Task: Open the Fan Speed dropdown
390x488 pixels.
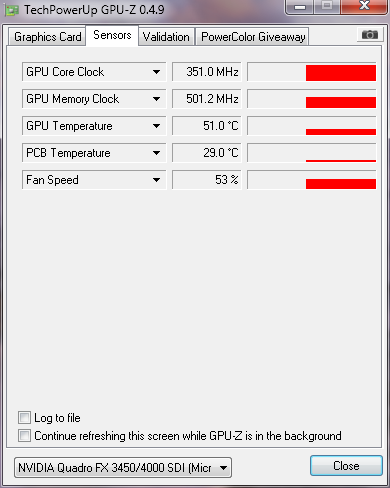Action: (156, 180)
